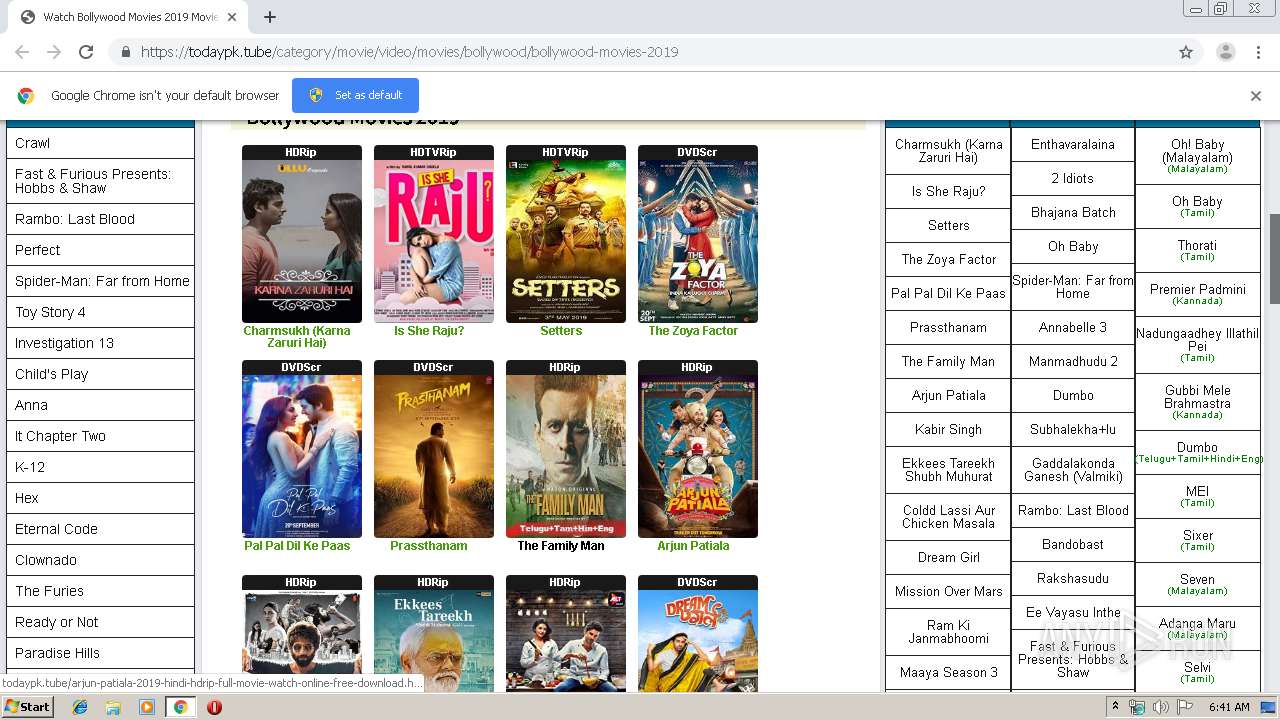1280x720 pixels.
Task: Open the Chrome profile avatar icon
Action: coord(1226,52)
